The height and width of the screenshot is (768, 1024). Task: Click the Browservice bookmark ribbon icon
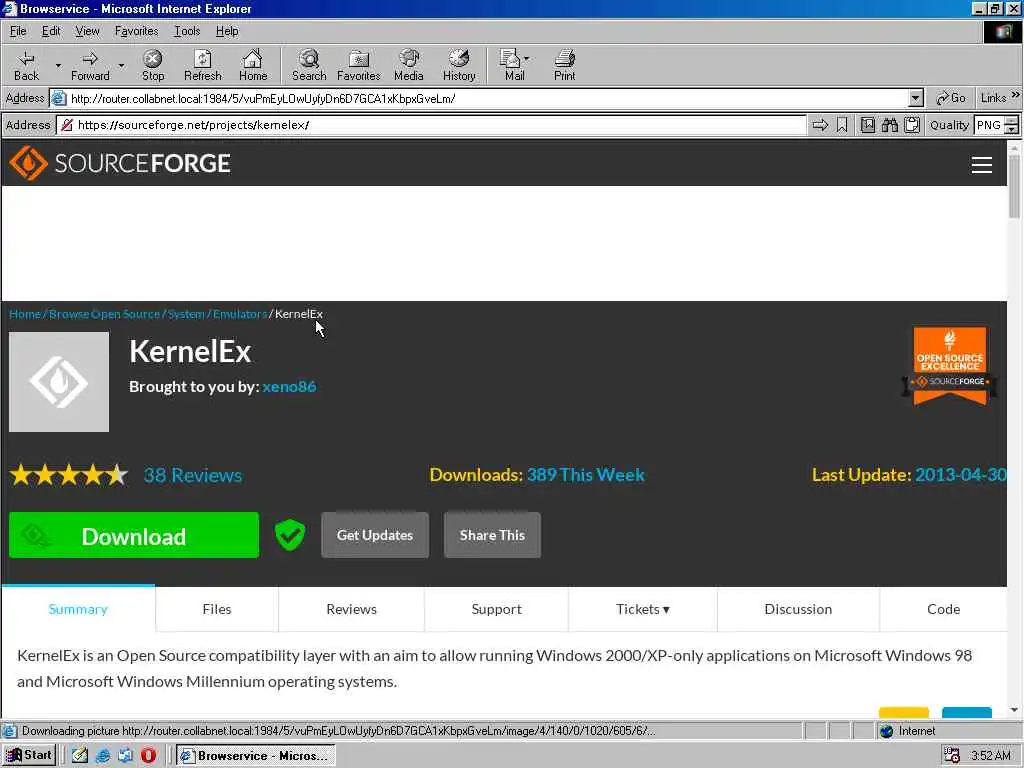tap(842, 125)
